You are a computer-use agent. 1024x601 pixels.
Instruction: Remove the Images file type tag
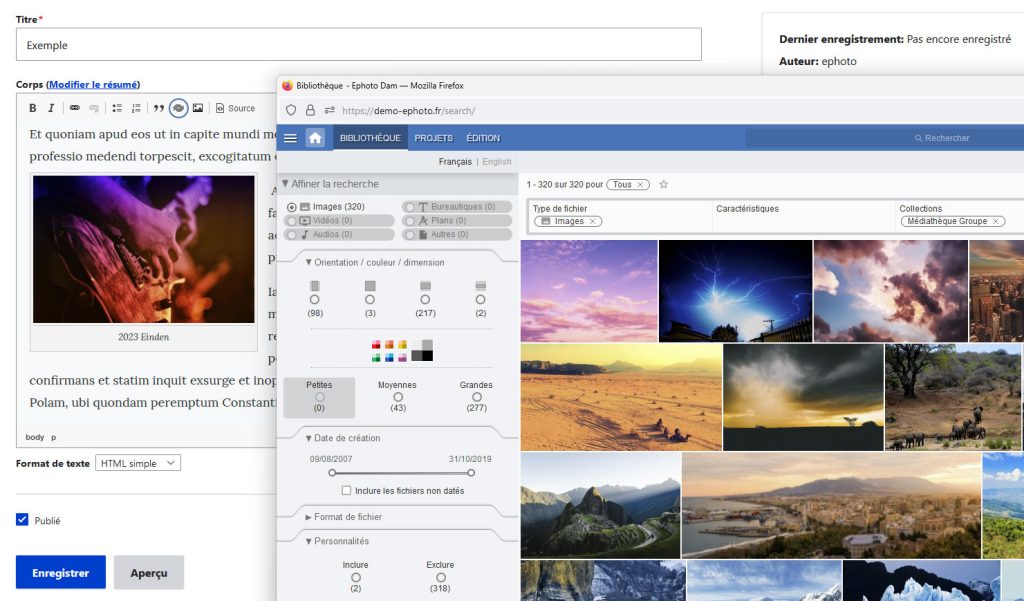(592, 221)
